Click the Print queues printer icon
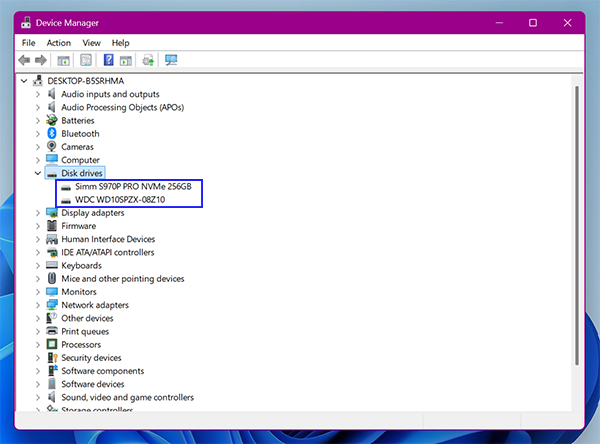Screen dimensions: 600x444 pyautogui.click(x=52, y=331)
